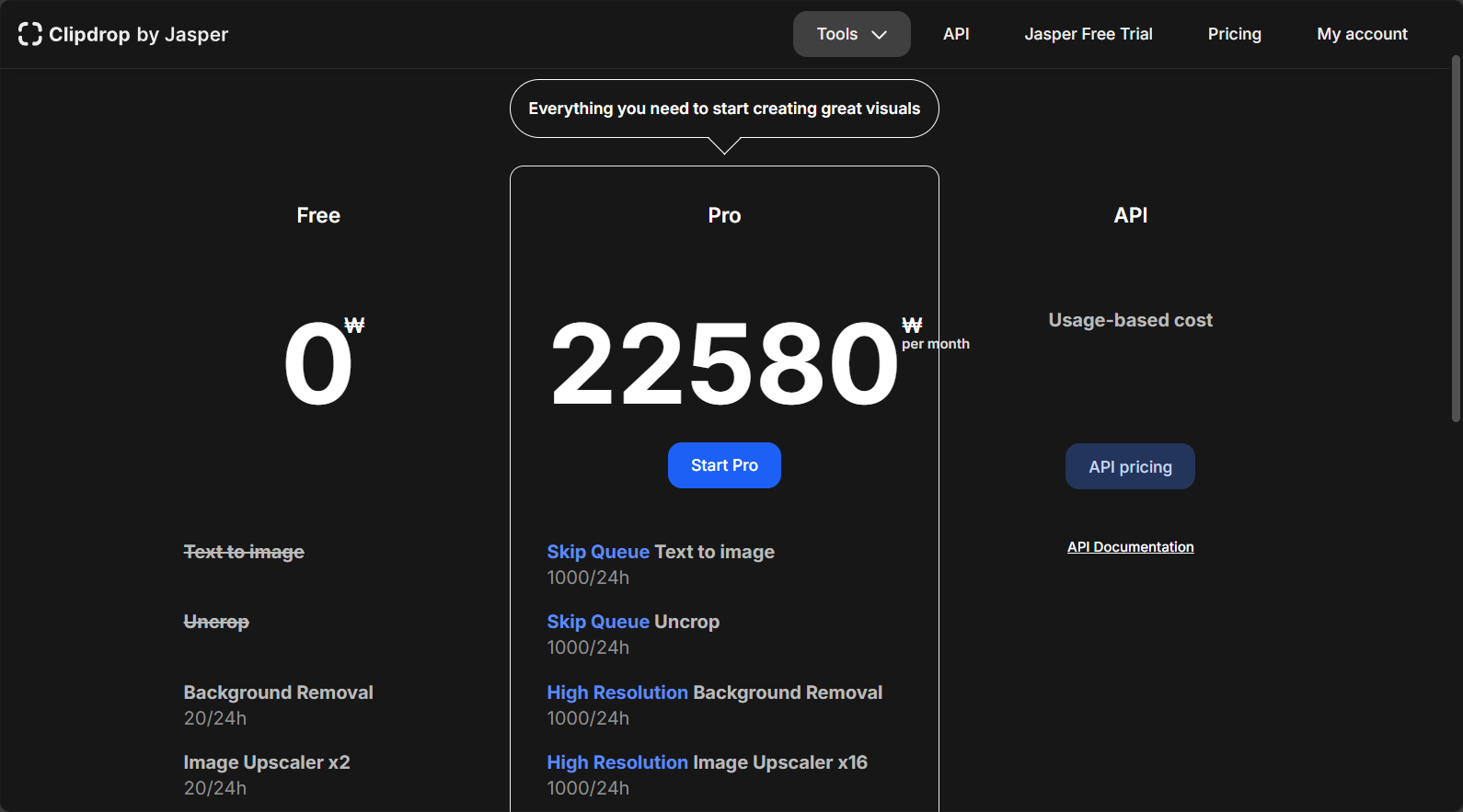Viewport: 1463px width, 812px height.
Task: Open the API page in the navigation
Action: [x=956, y=34]
